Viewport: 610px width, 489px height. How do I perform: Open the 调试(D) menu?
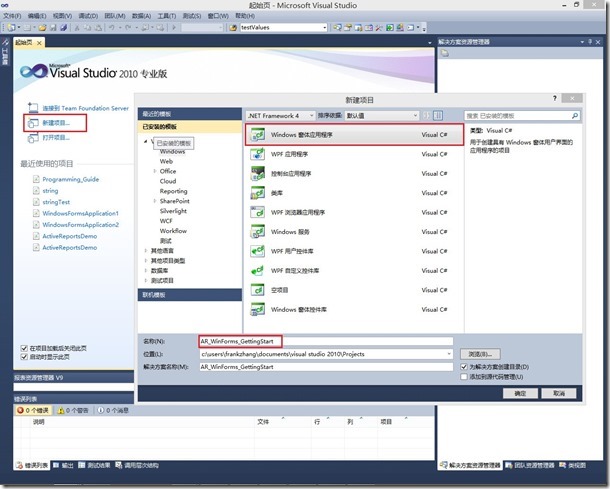(88, 16)
